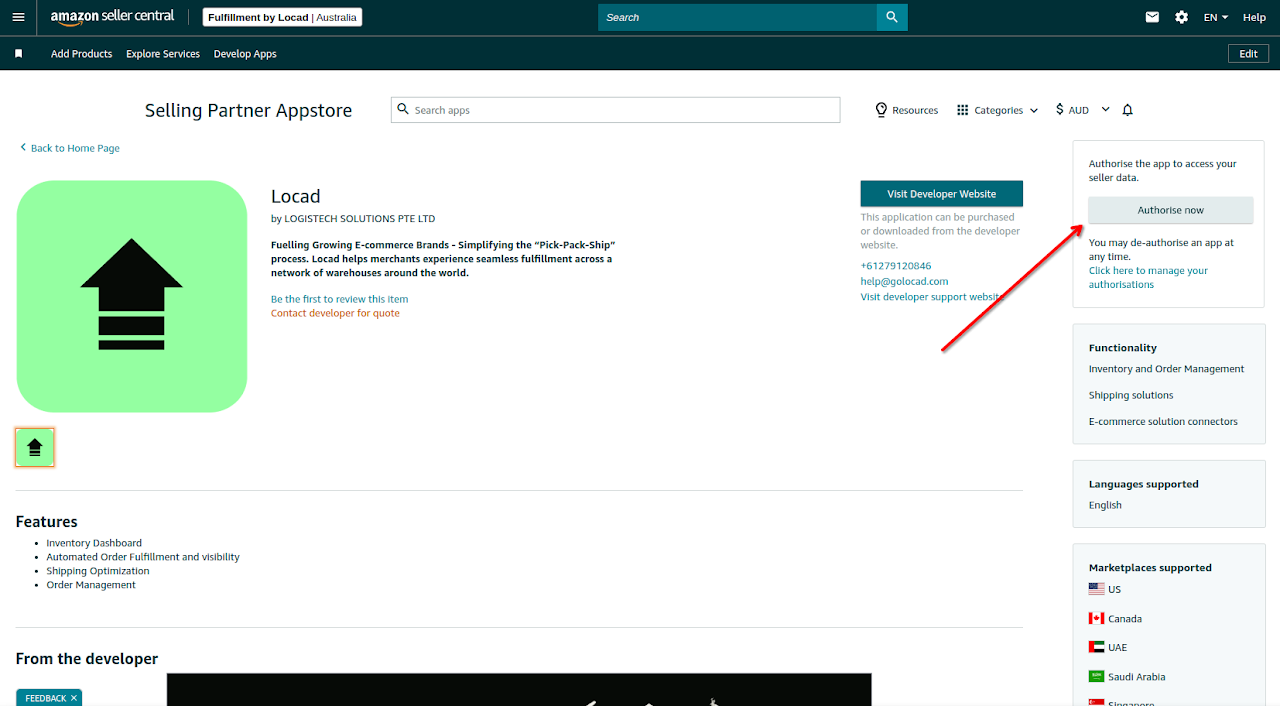Open Add Products menu item
The image size is (1280, 706).
(x=82, y=54)
